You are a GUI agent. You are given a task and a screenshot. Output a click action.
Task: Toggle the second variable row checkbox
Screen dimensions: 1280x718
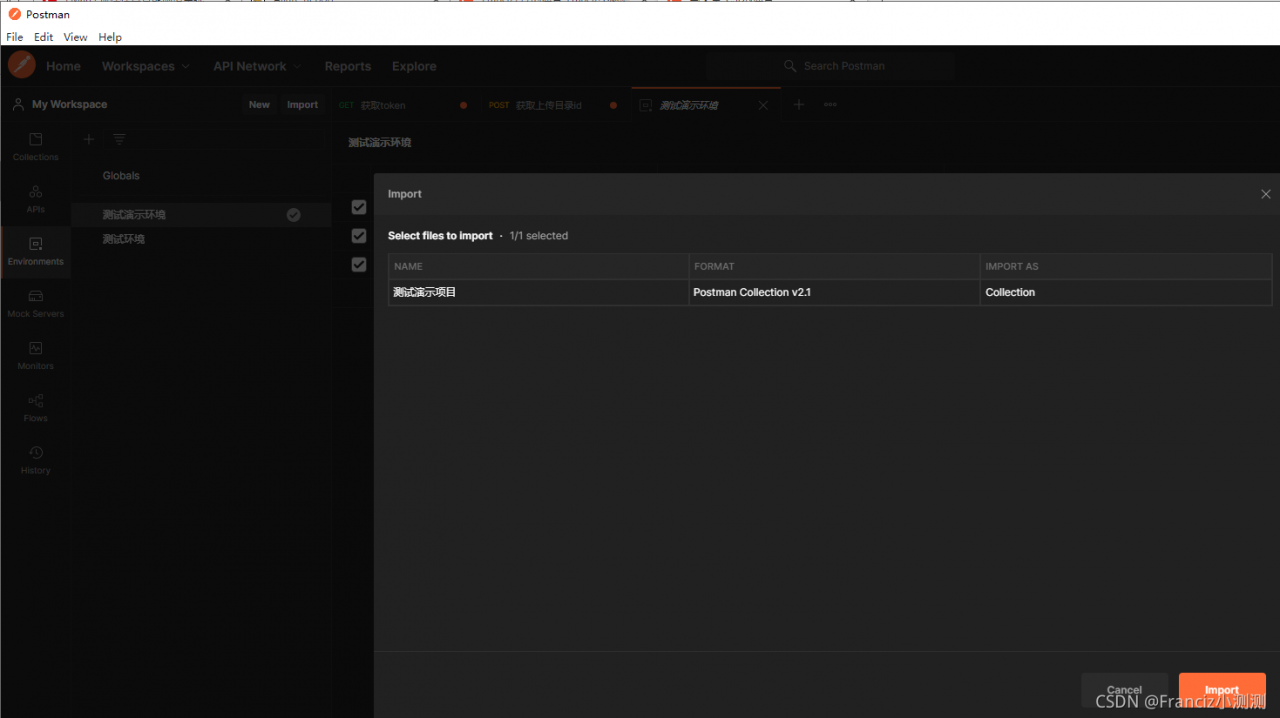pyautogui.click(x=359, y=235)
